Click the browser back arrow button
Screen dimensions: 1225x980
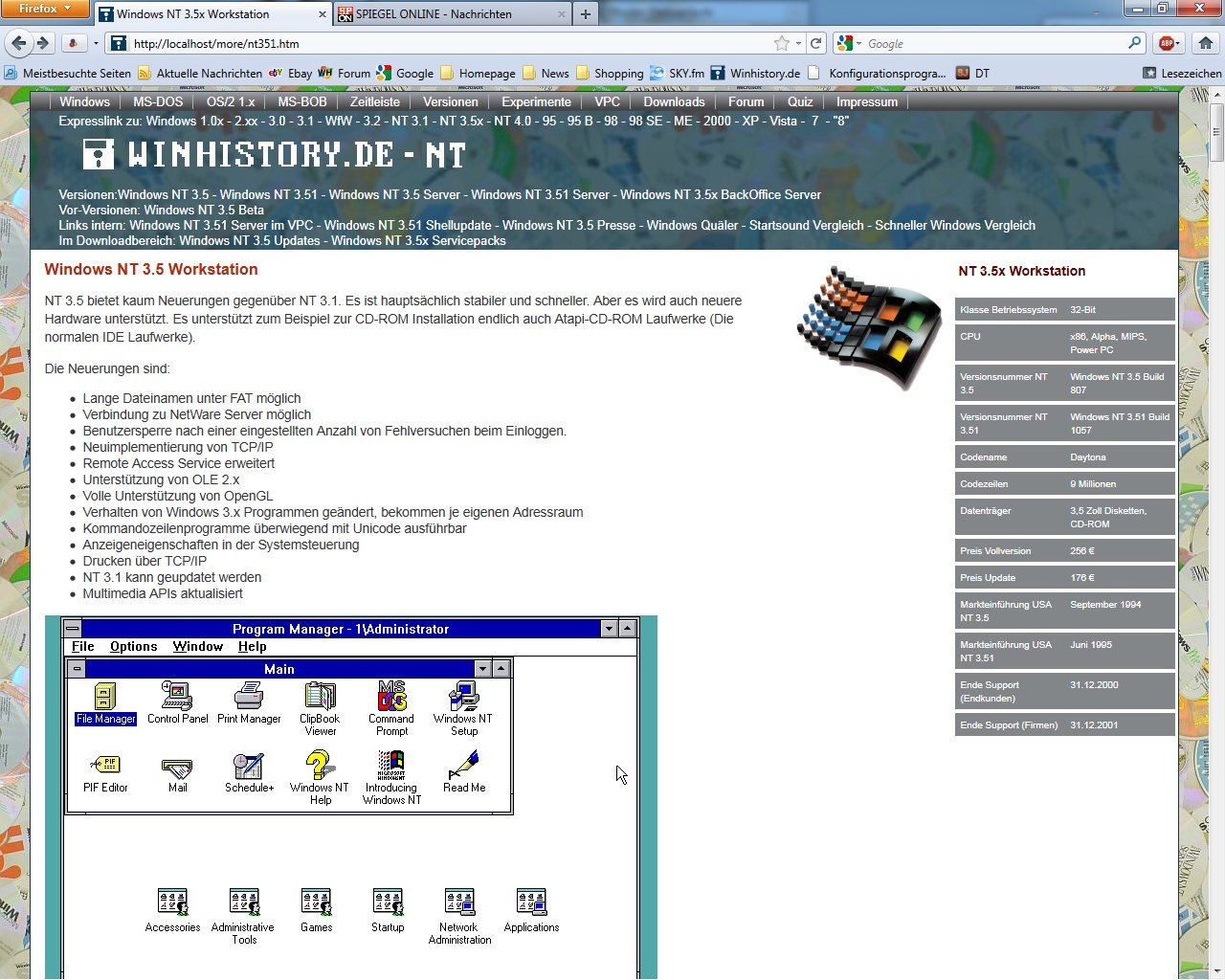(18, 43)
